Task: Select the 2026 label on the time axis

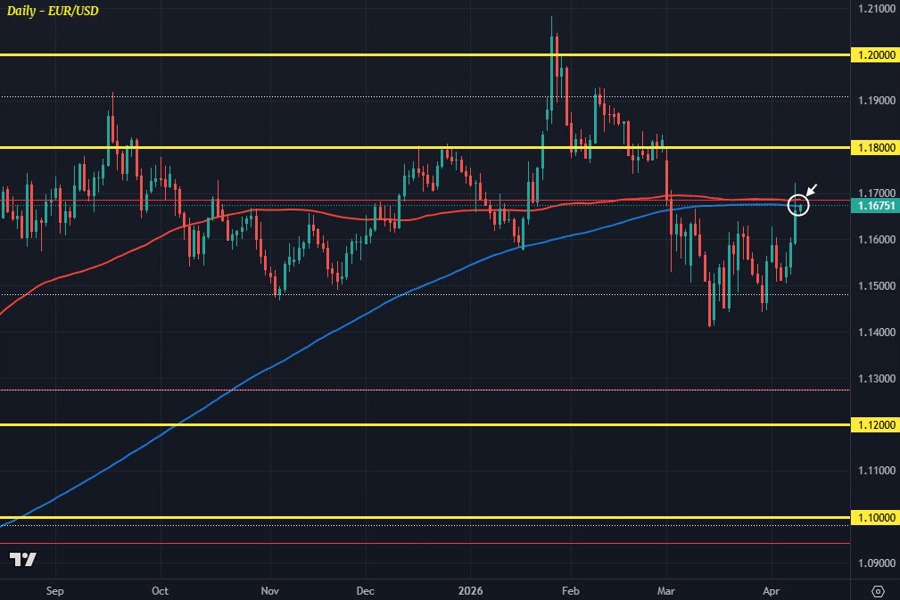Action: coord(468,591)
